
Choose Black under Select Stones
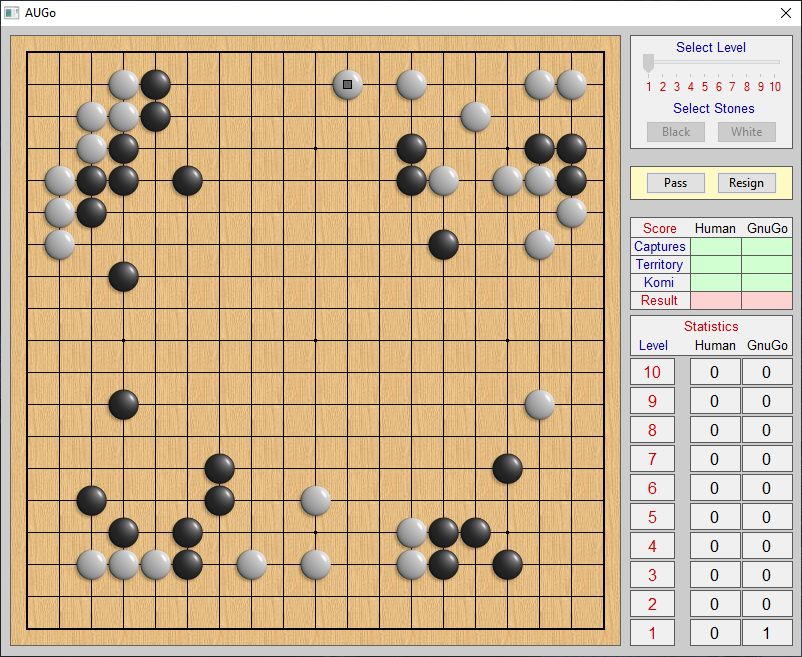click(x=676, y=132)
